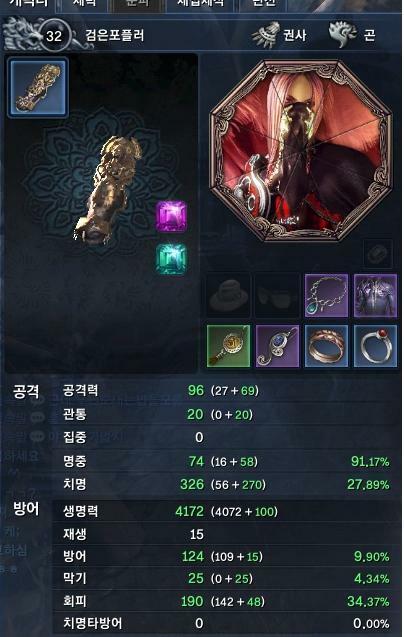Image resolution: width=404 pixels, height=637 pixels.
Task: Click the 곤 race emblem icon
Action: (343, 34)
